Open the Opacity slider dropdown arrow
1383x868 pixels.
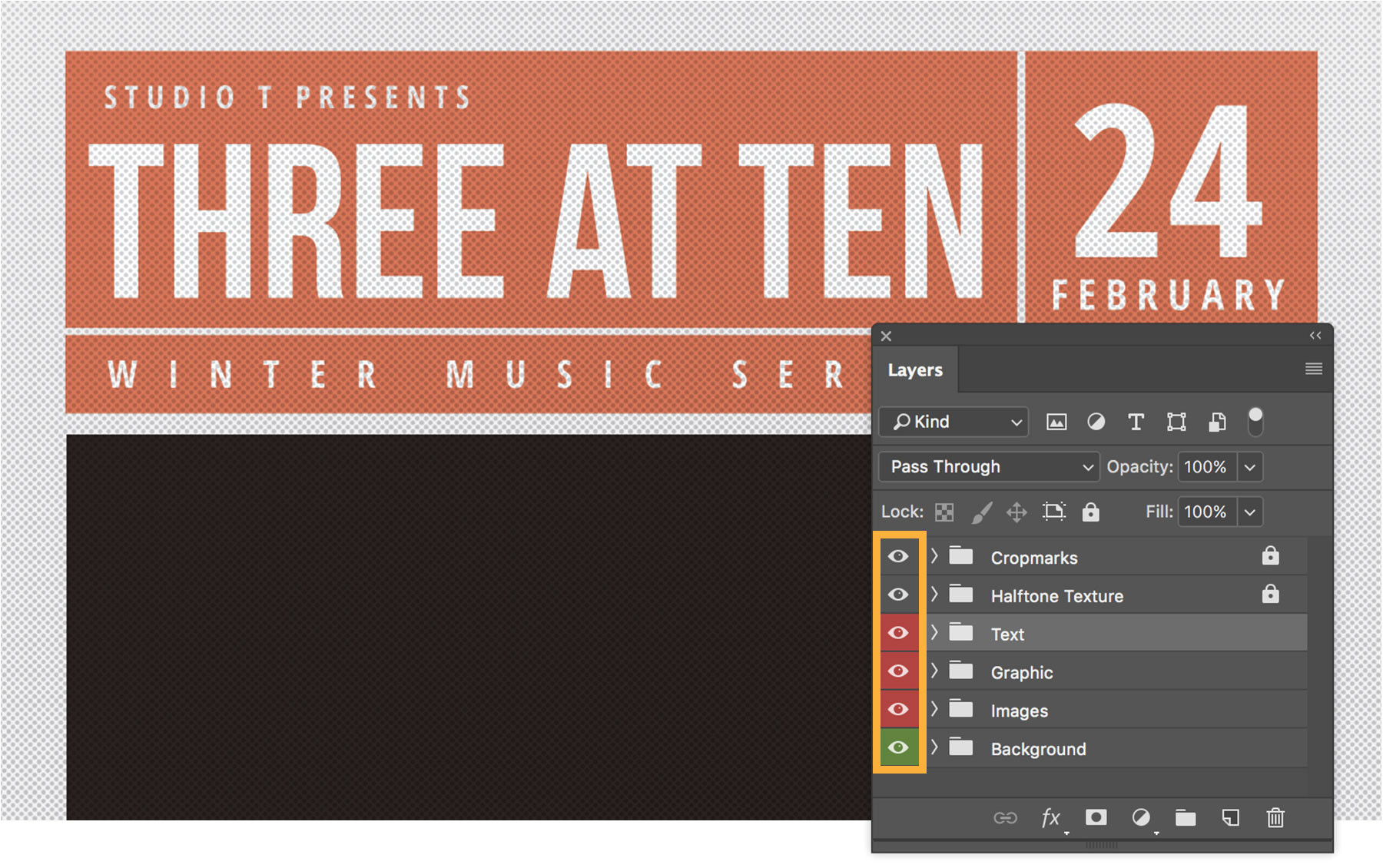[x=1250, y=467]
